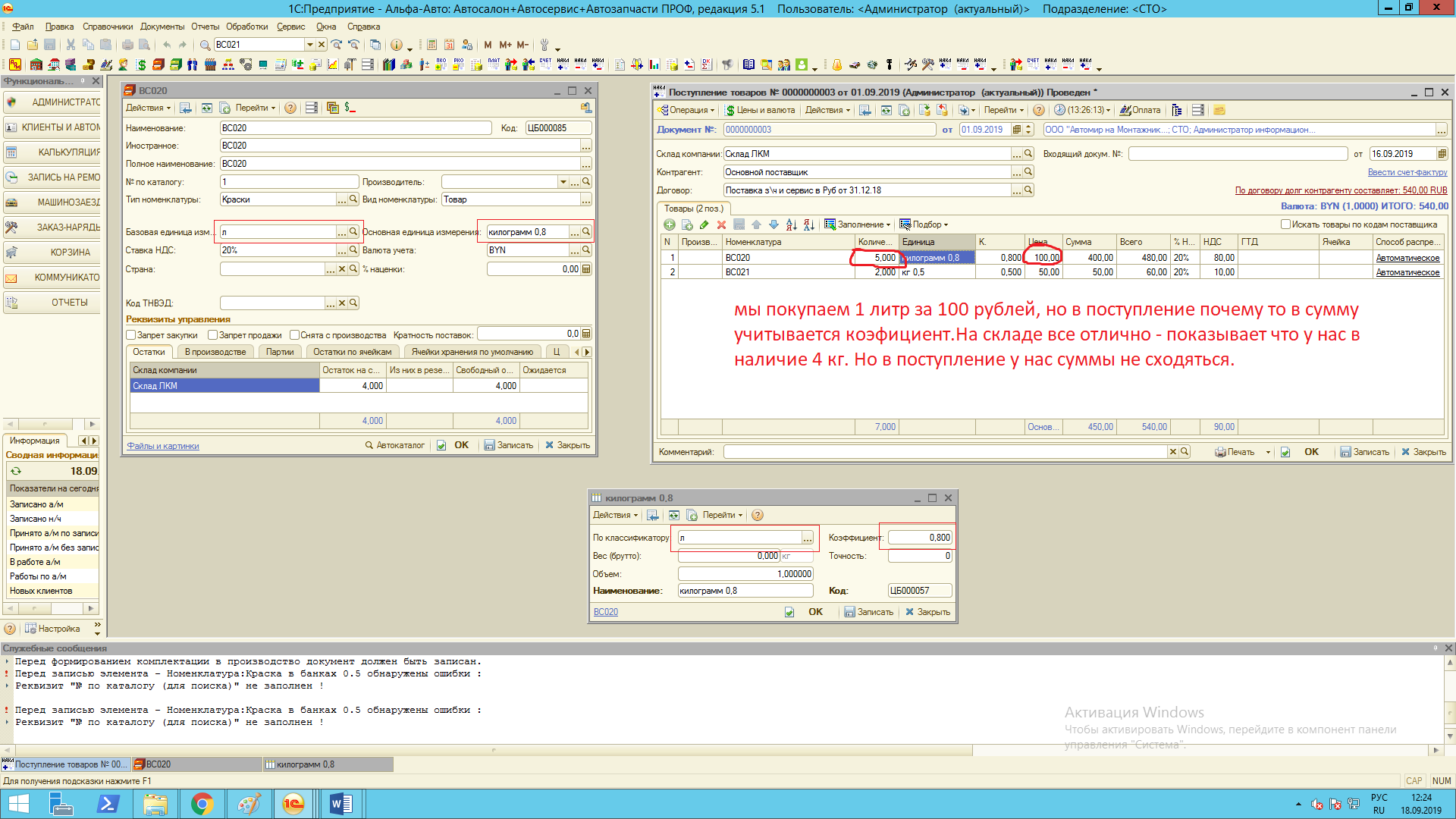This screenshot has width=1456, height=819.
Task: Open Word from Windows taskbar
Action: (341, 804)
